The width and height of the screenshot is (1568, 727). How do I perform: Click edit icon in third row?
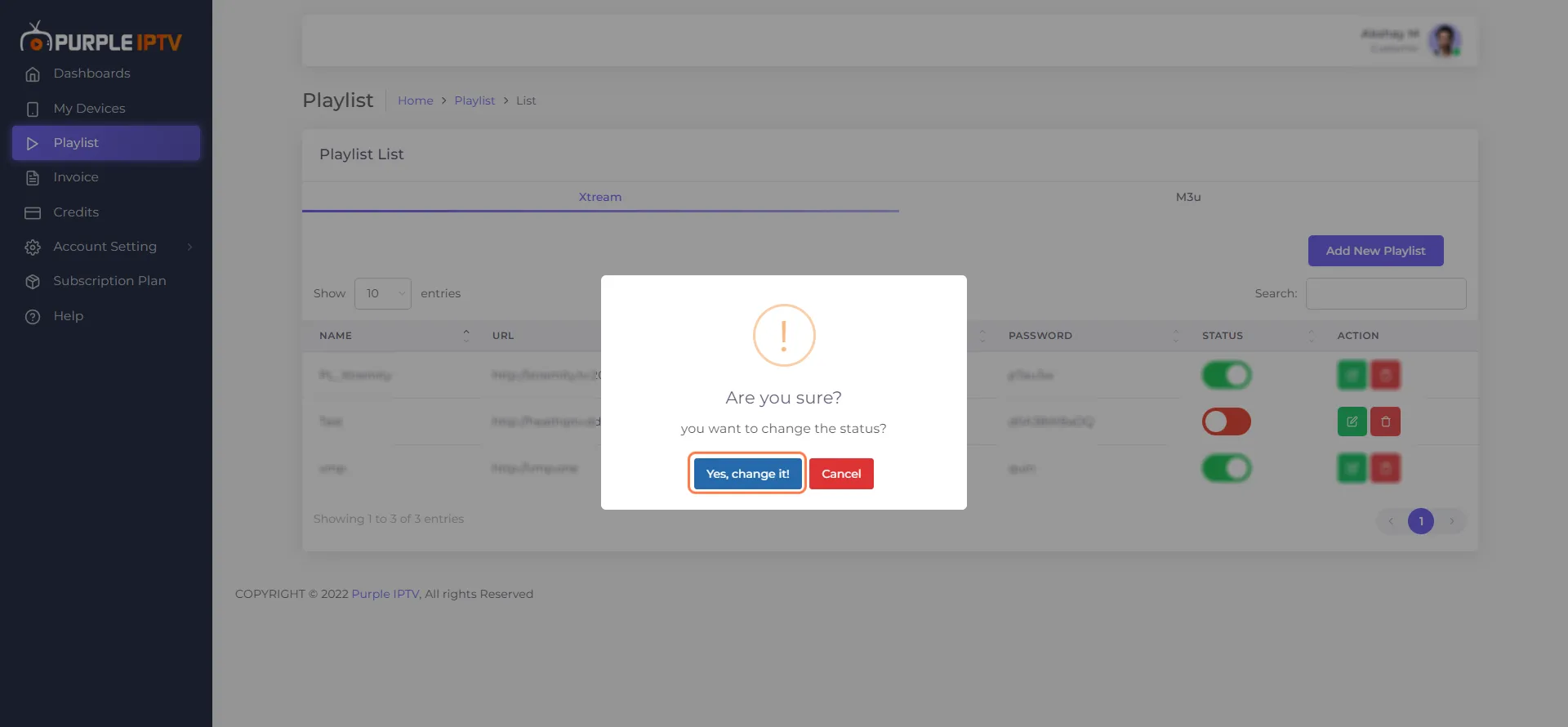pyautogui.click(x=1352, y=468)
